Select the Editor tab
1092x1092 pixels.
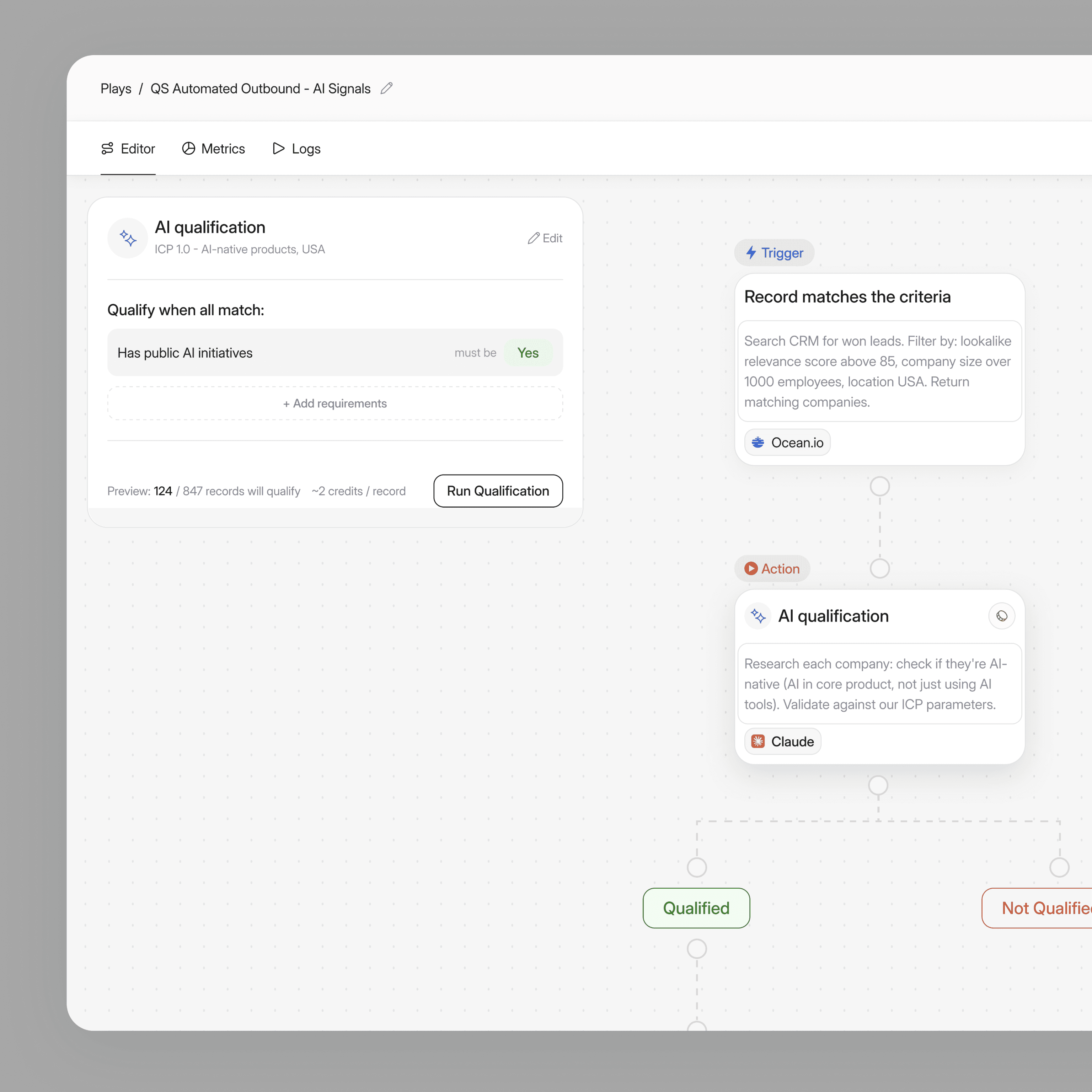tap(128, 149)
